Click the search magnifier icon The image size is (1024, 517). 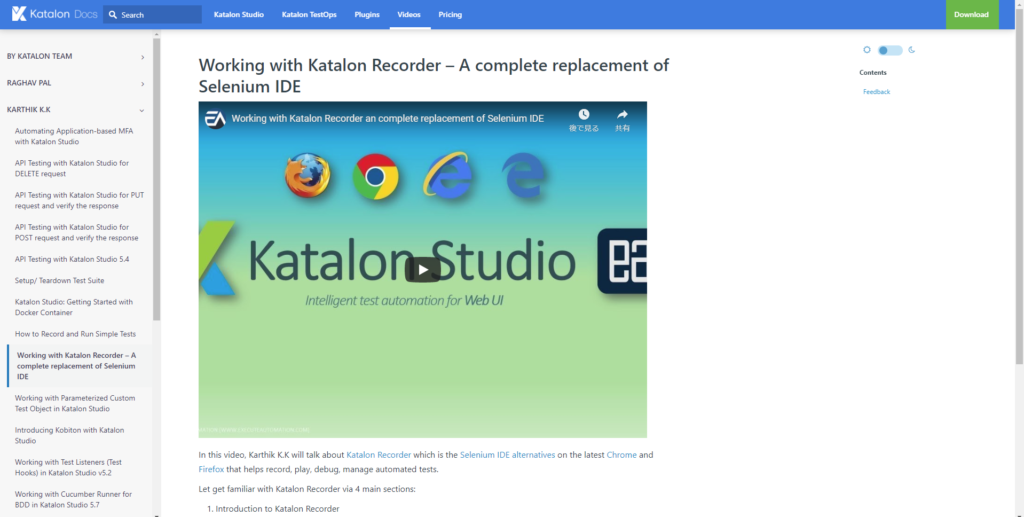[x=113, y=14]
